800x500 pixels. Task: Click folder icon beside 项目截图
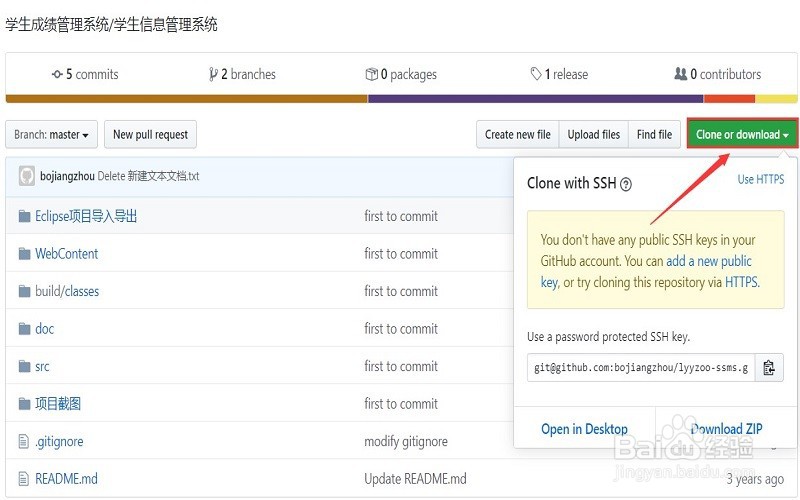coord(24,404)
